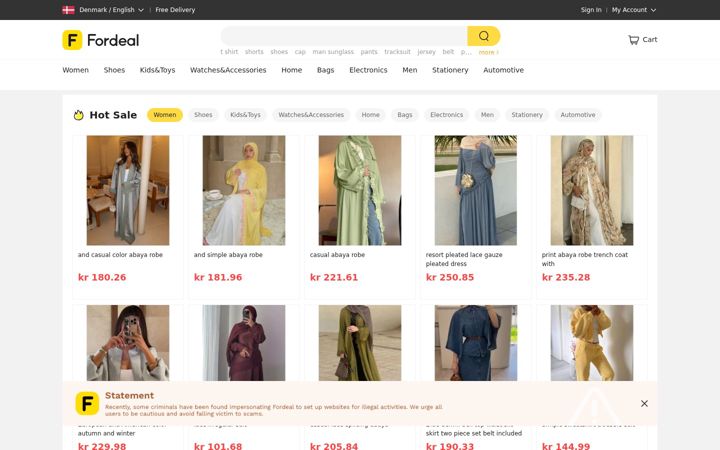Image resolution: width=720 pixels, height=450 pixels.
Task: Click the 't shirt' search suggestion
Action: pos(229,52)
